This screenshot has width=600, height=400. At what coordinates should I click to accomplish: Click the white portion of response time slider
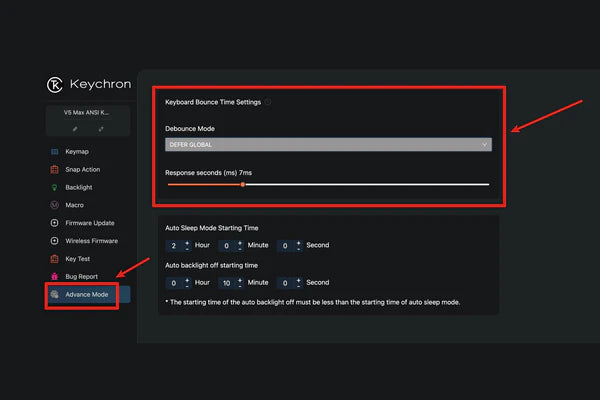click(x=367, y=184)
